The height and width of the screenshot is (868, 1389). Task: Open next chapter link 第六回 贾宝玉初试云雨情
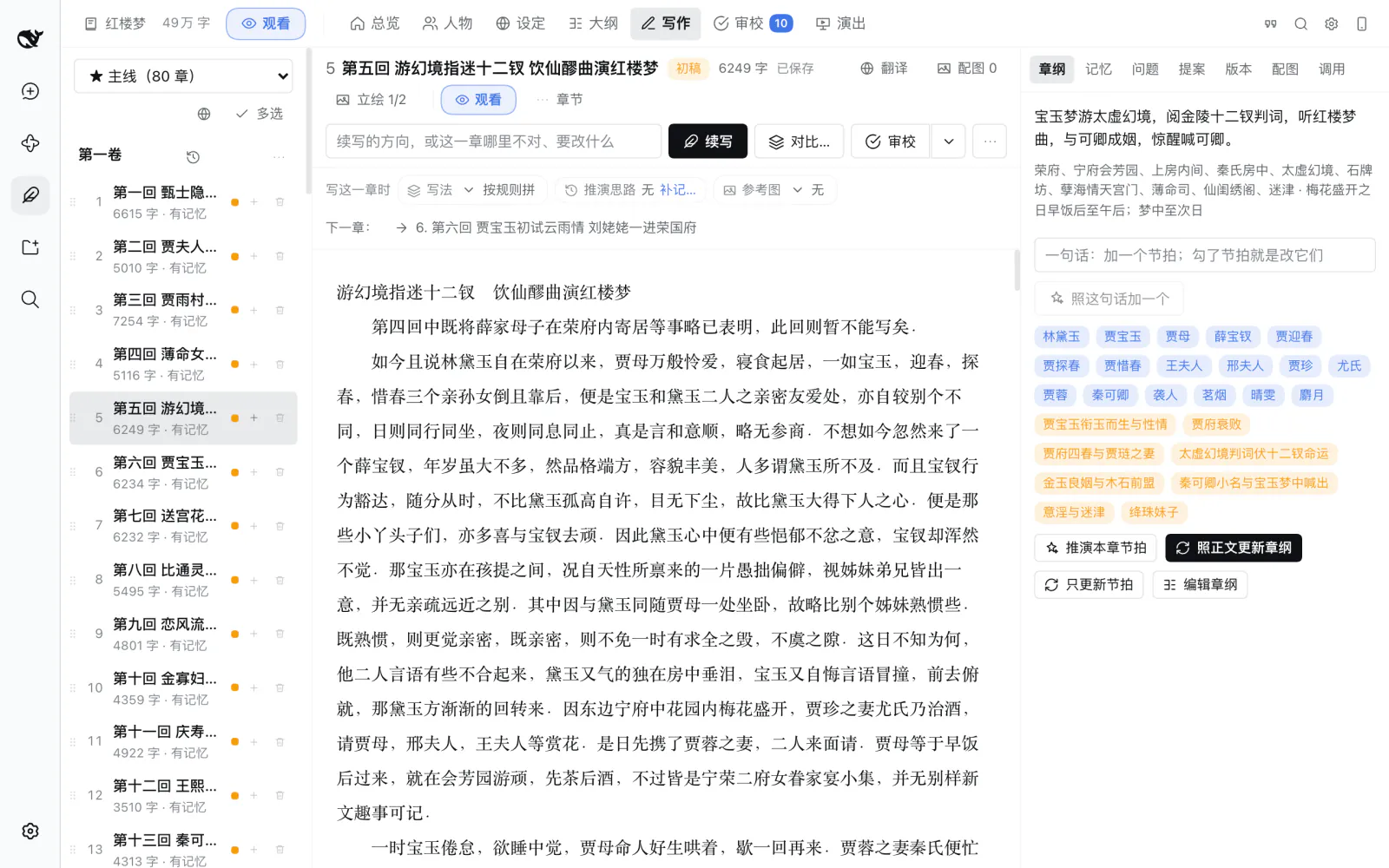[545, 227]
